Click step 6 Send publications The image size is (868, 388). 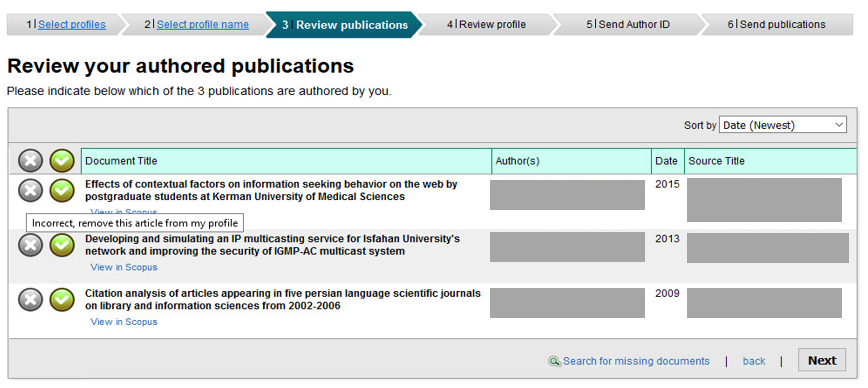776,24
